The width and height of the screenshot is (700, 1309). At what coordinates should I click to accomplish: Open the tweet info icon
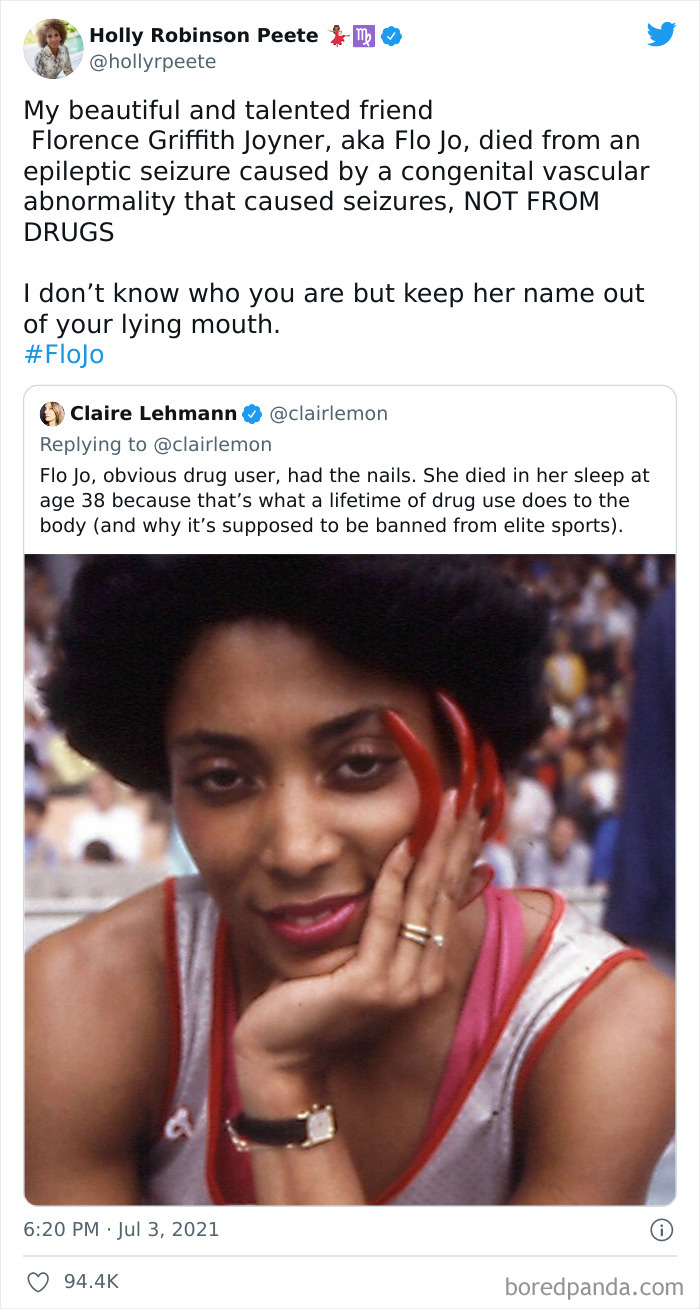pos(661,1230)
